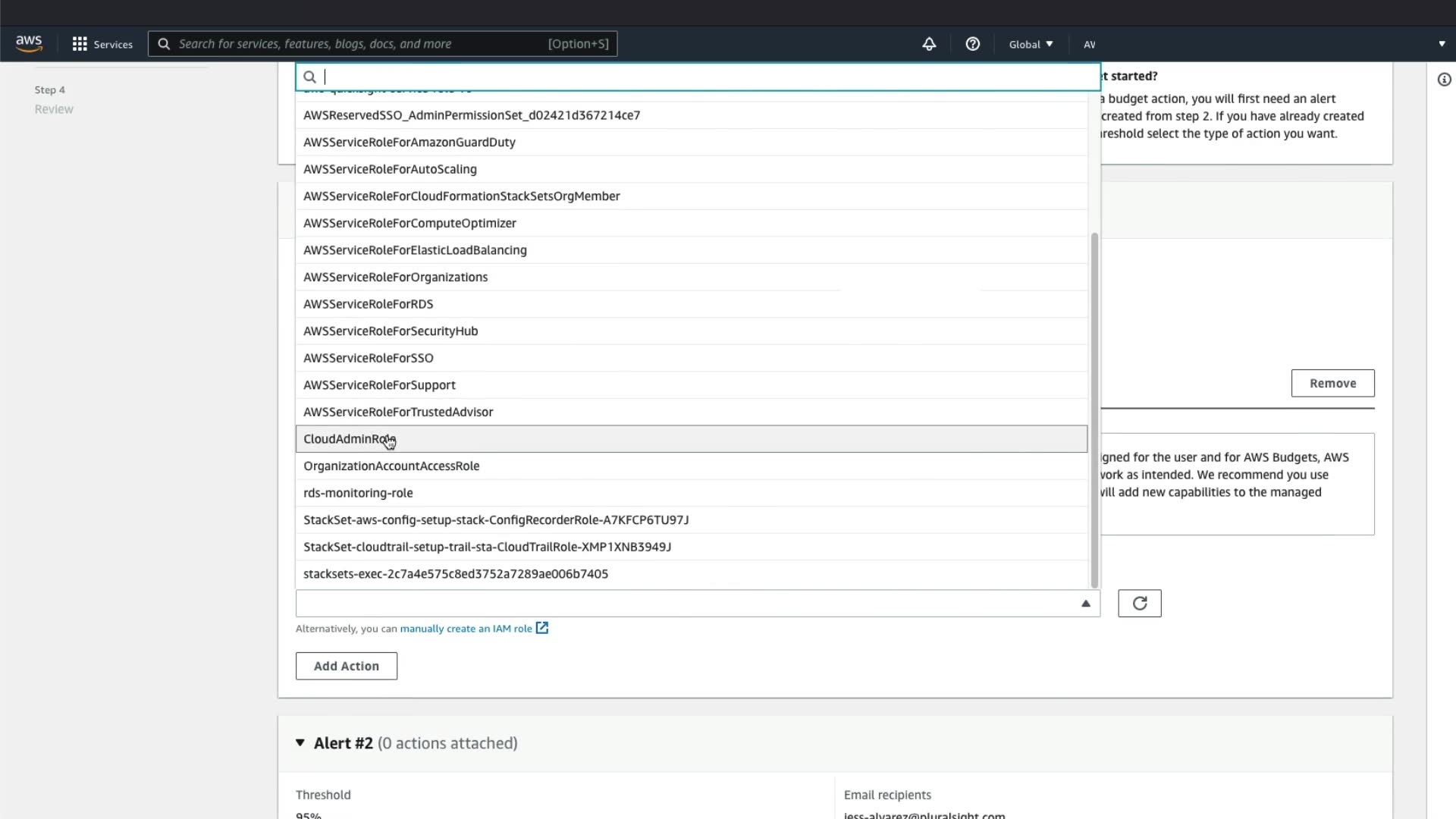The image size is (1456, 819).
Task: Select AWSServiceRoleForSupport role
Action: click(x=379, y=385)
